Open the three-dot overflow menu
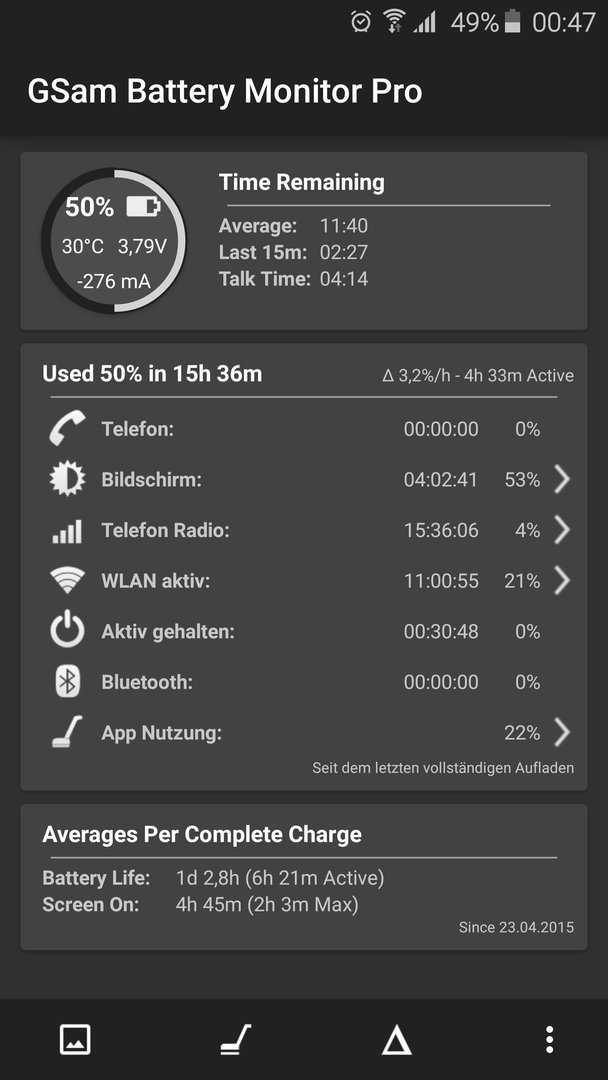The image size is (608, 1080). coord(549,1039)
